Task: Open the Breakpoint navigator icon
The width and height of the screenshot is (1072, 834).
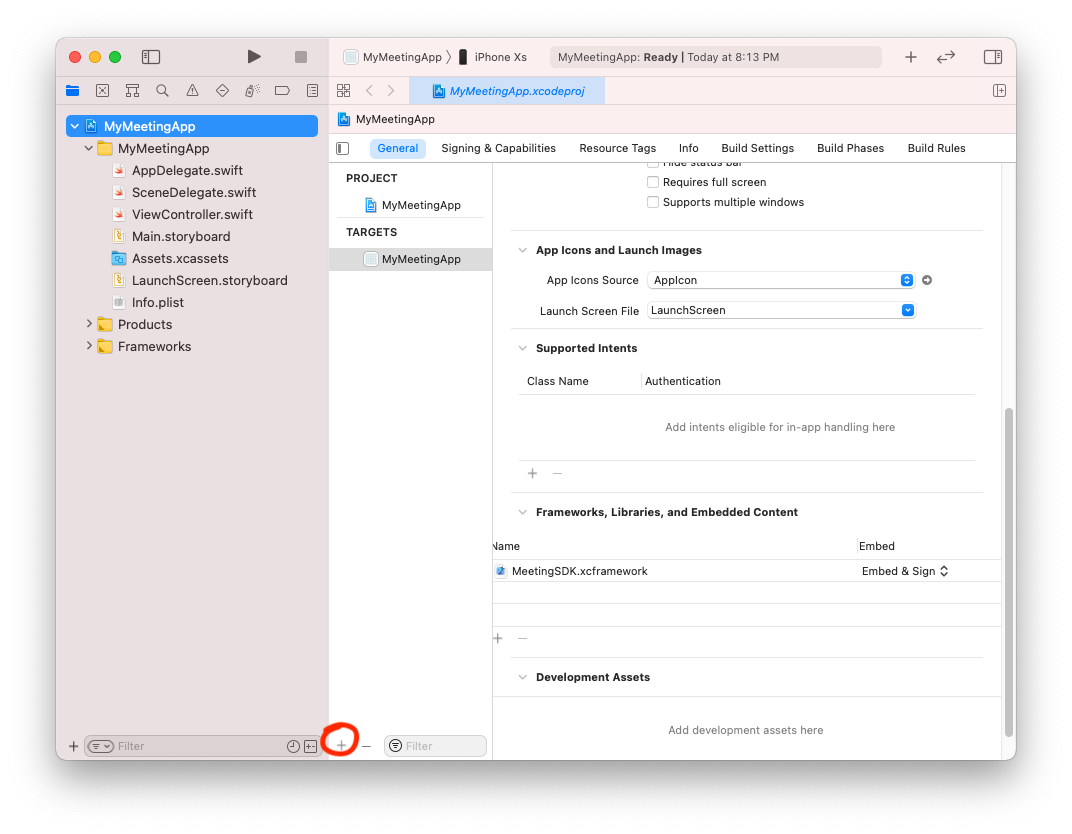Action: point(282,90)
